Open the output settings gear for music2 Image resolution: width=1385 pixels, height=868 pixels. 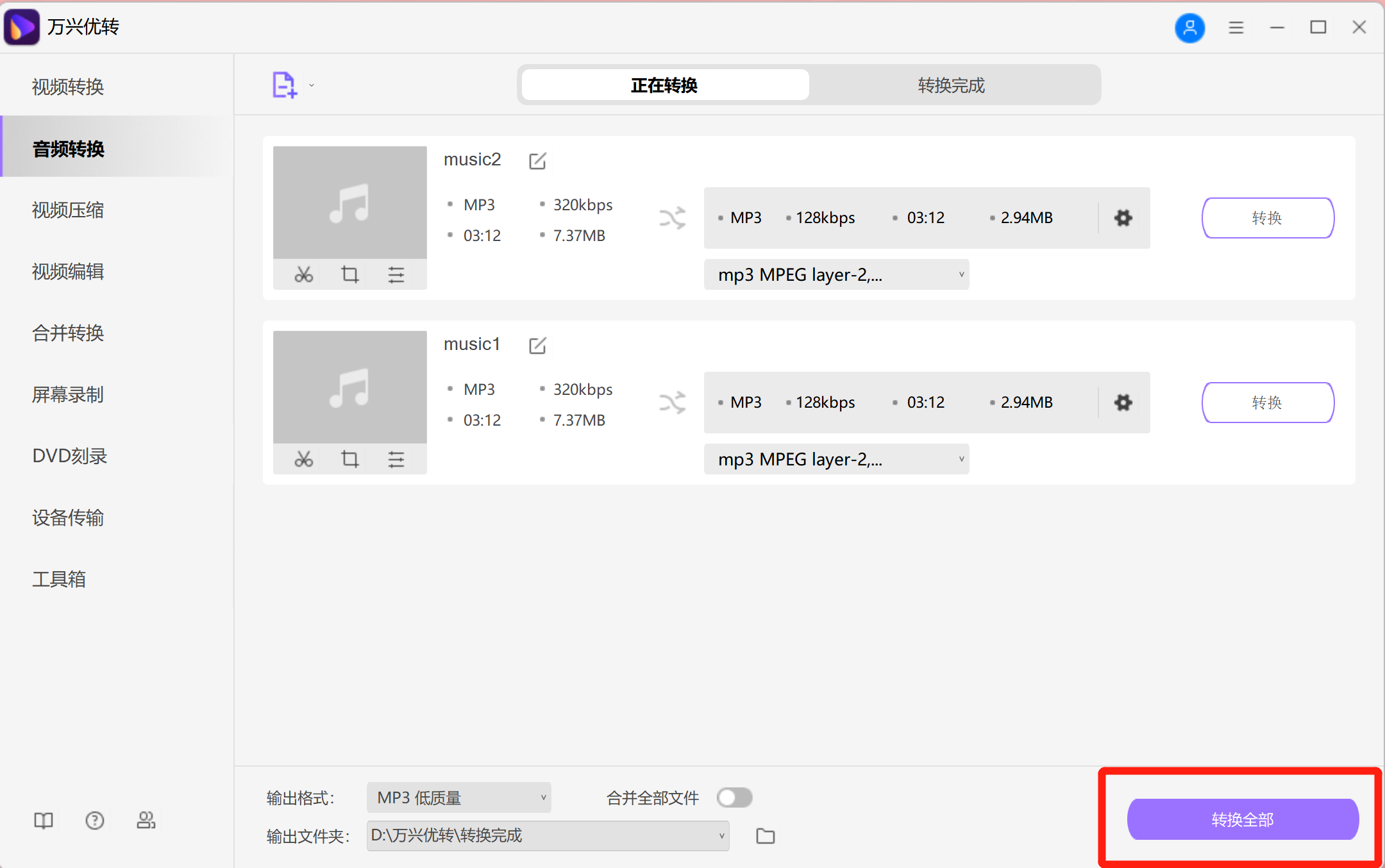coord(1123,218)
